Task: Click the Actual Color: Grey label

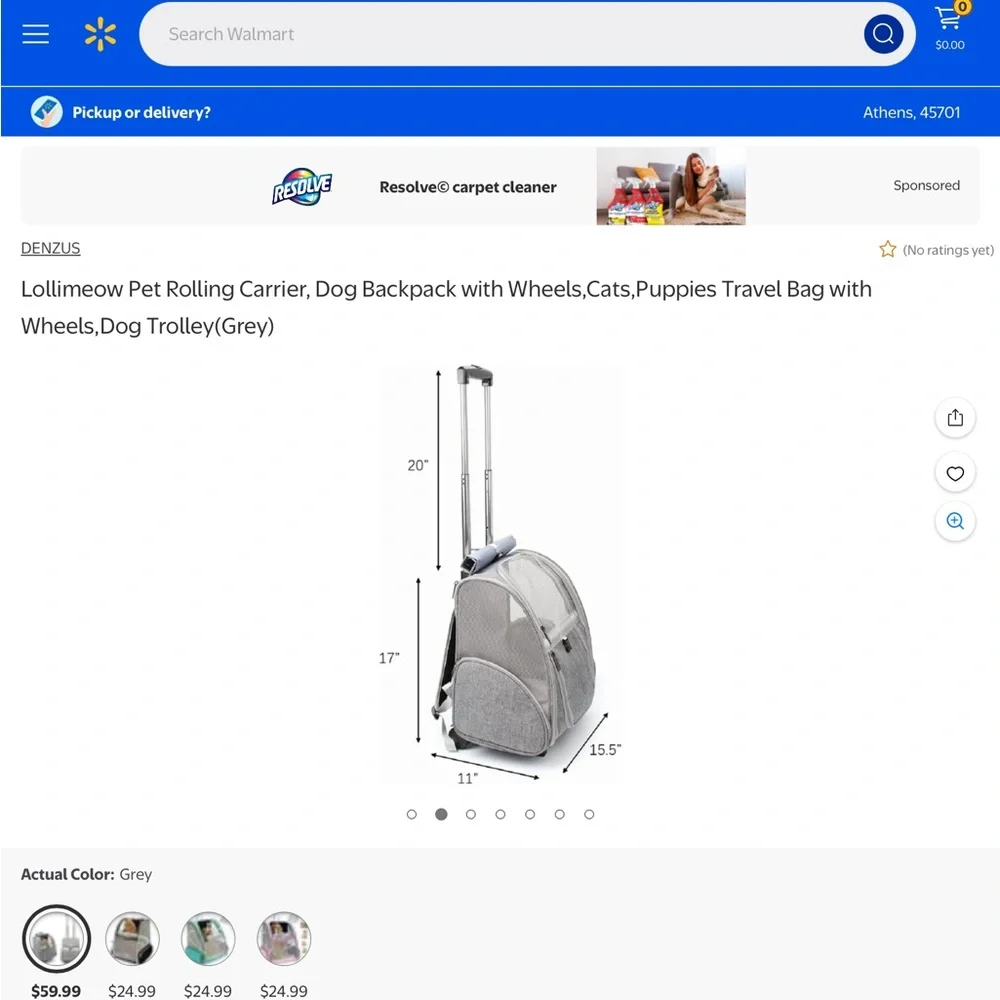Action: [x=86, y=874]
